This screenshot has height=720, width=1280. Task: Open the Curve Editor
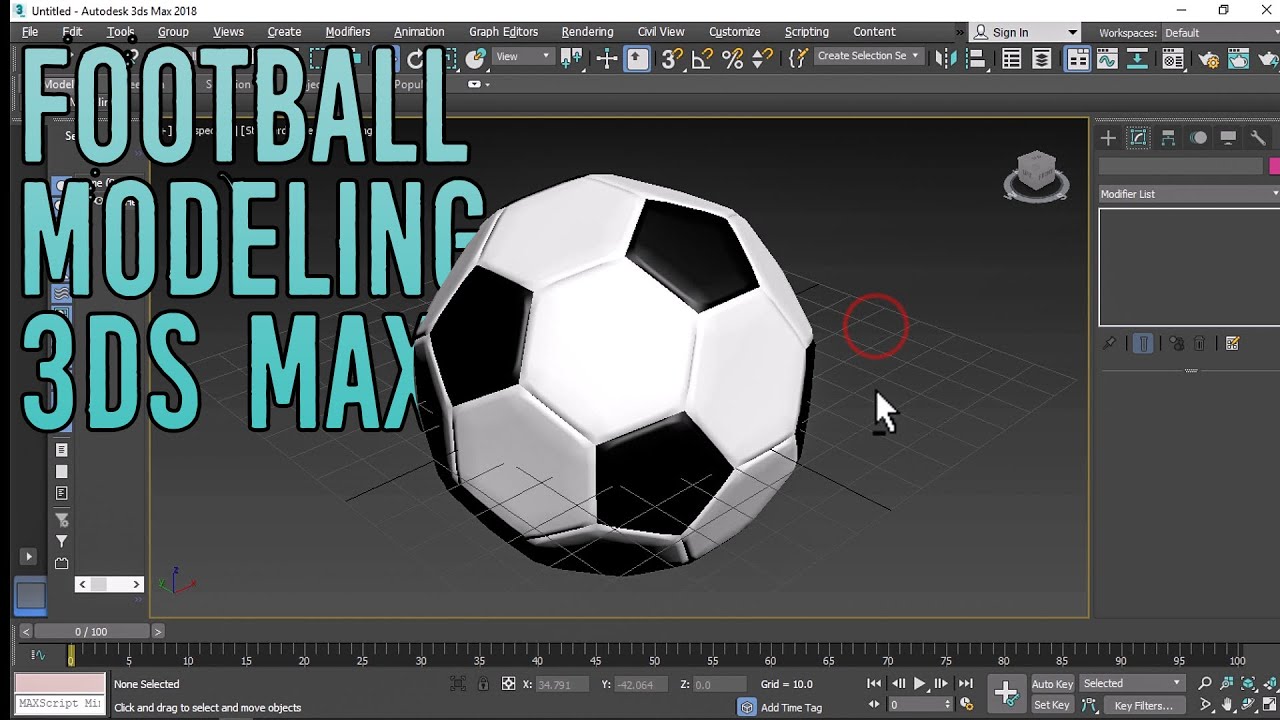(x=1107, y=59)
